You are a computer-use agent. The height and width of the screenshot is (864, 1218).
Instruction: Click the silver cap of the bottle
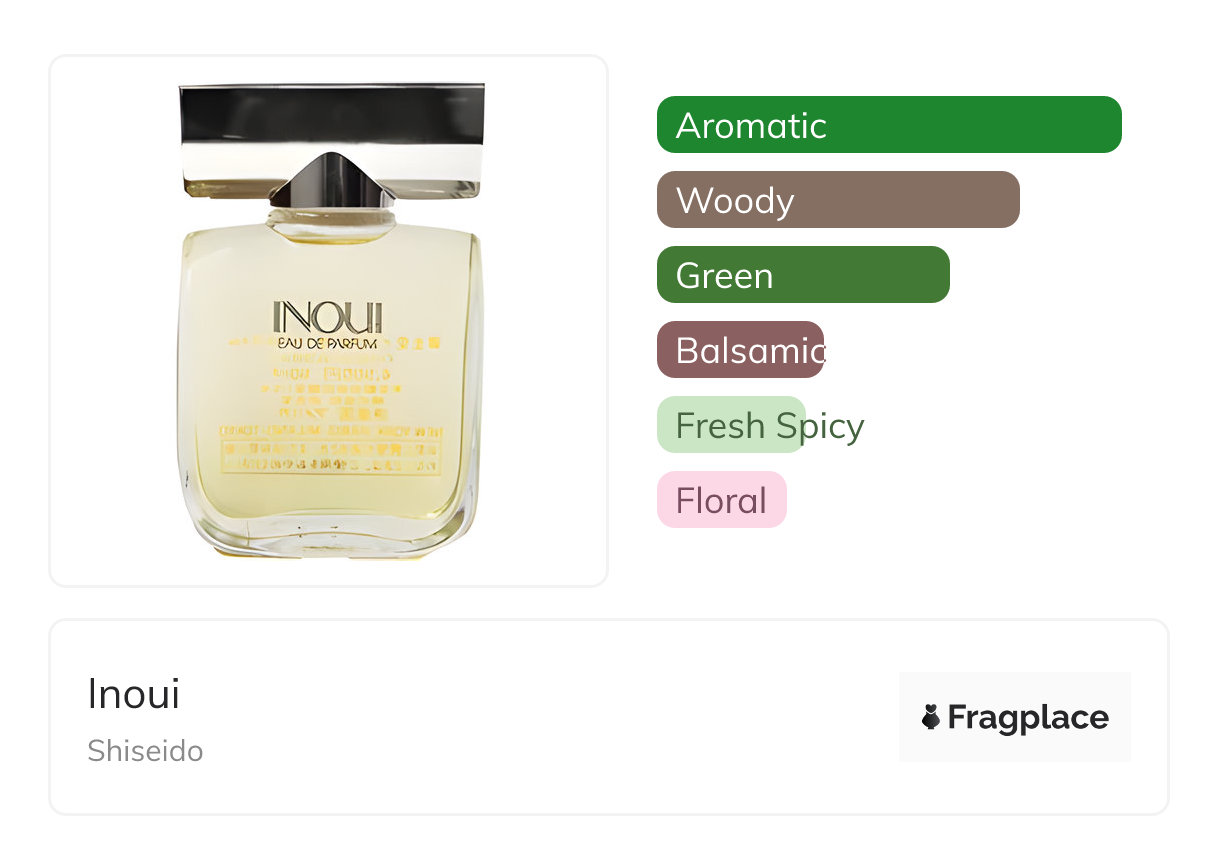pyautogui.click(x=331, y=142)
